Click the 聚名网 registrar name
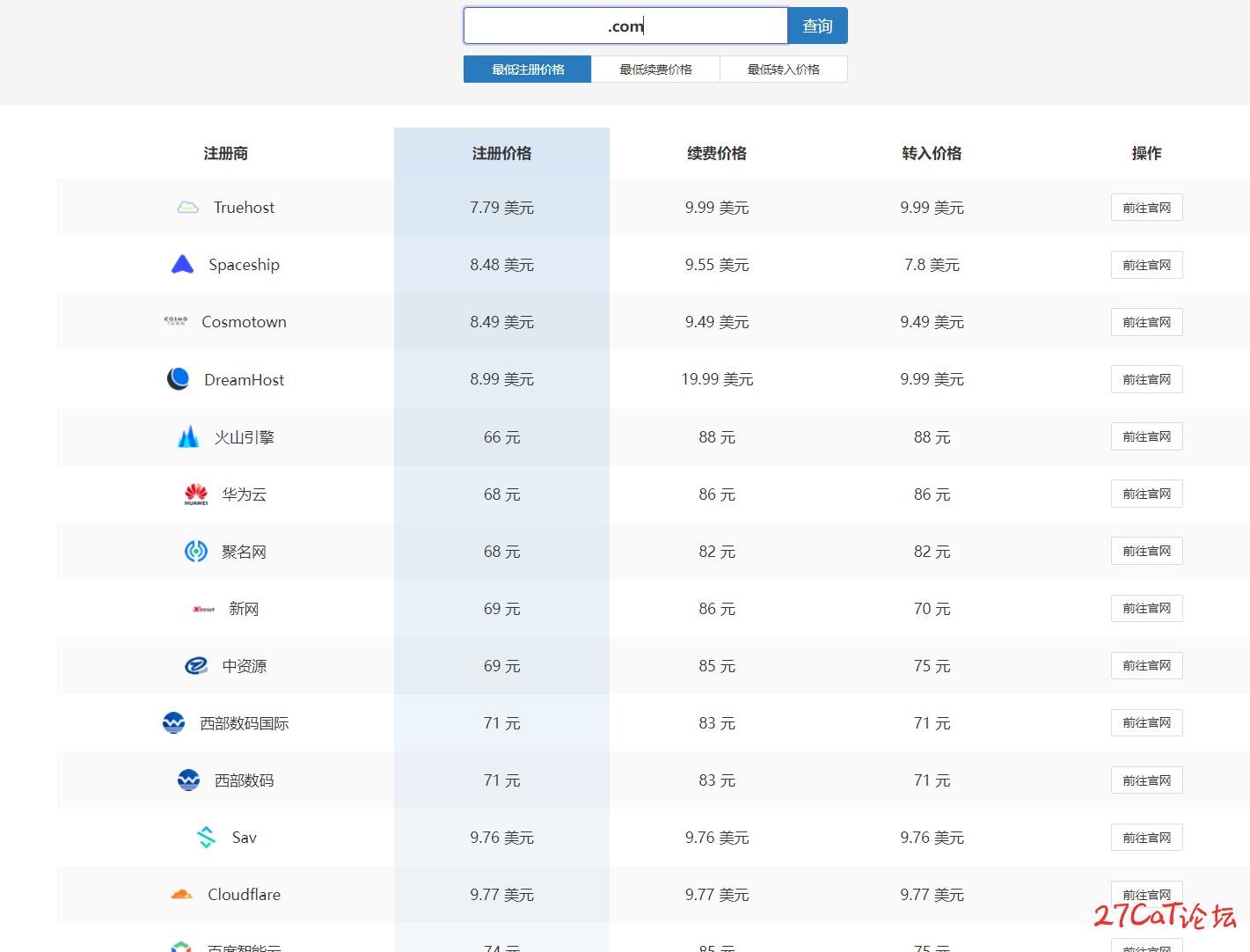The height and width of the screenshot is (952, 1250). coord(245,552)
